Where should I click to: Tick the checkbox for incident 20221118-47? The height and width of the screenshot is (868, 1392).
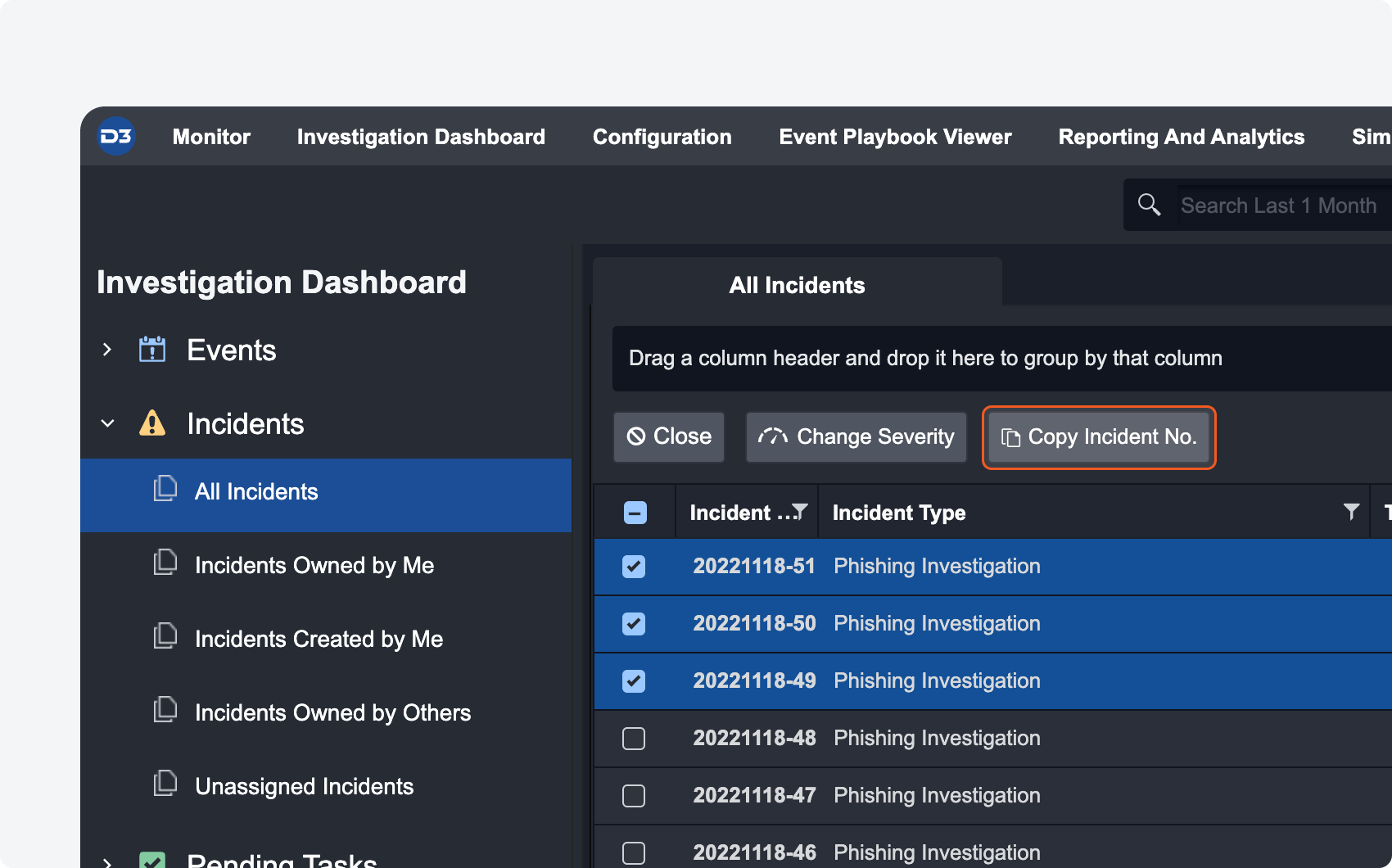pyautogui.click(x=634, y=796)
